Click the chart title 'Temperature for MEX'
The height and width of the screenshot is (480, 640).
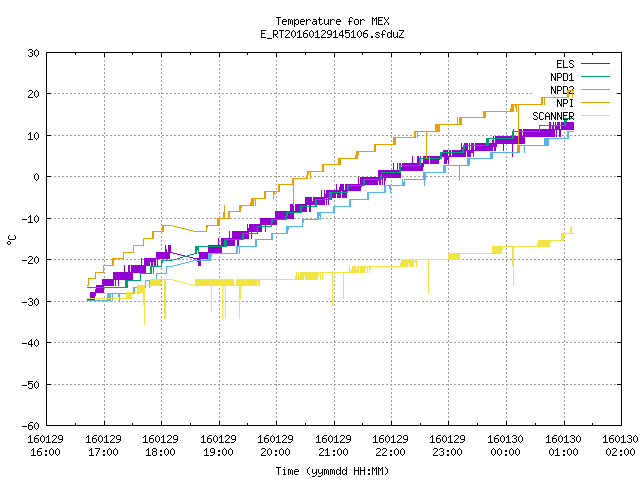tap(332, 21)
